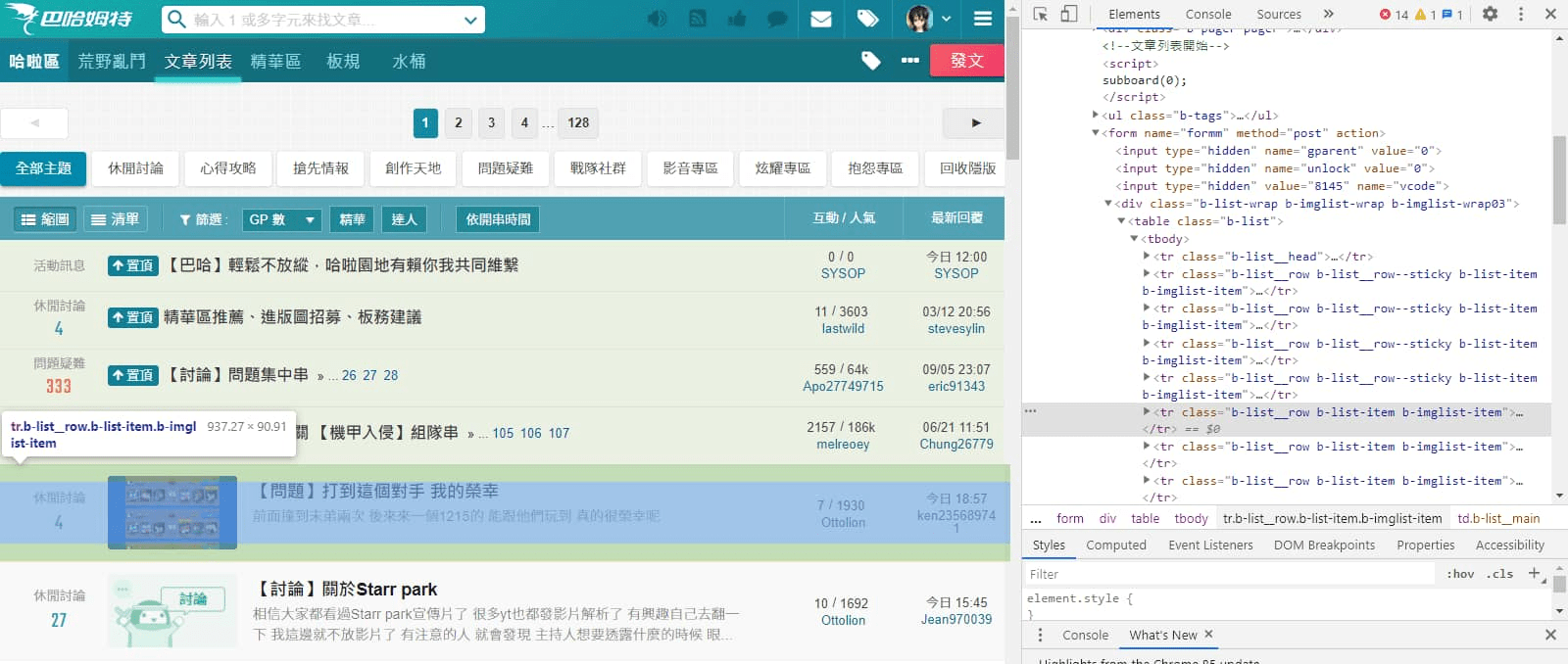Image resolution: width=1568 pixels, height=664 pixels.
Task: Switch to 清單 list view
Action: click(x=116, y=219)
